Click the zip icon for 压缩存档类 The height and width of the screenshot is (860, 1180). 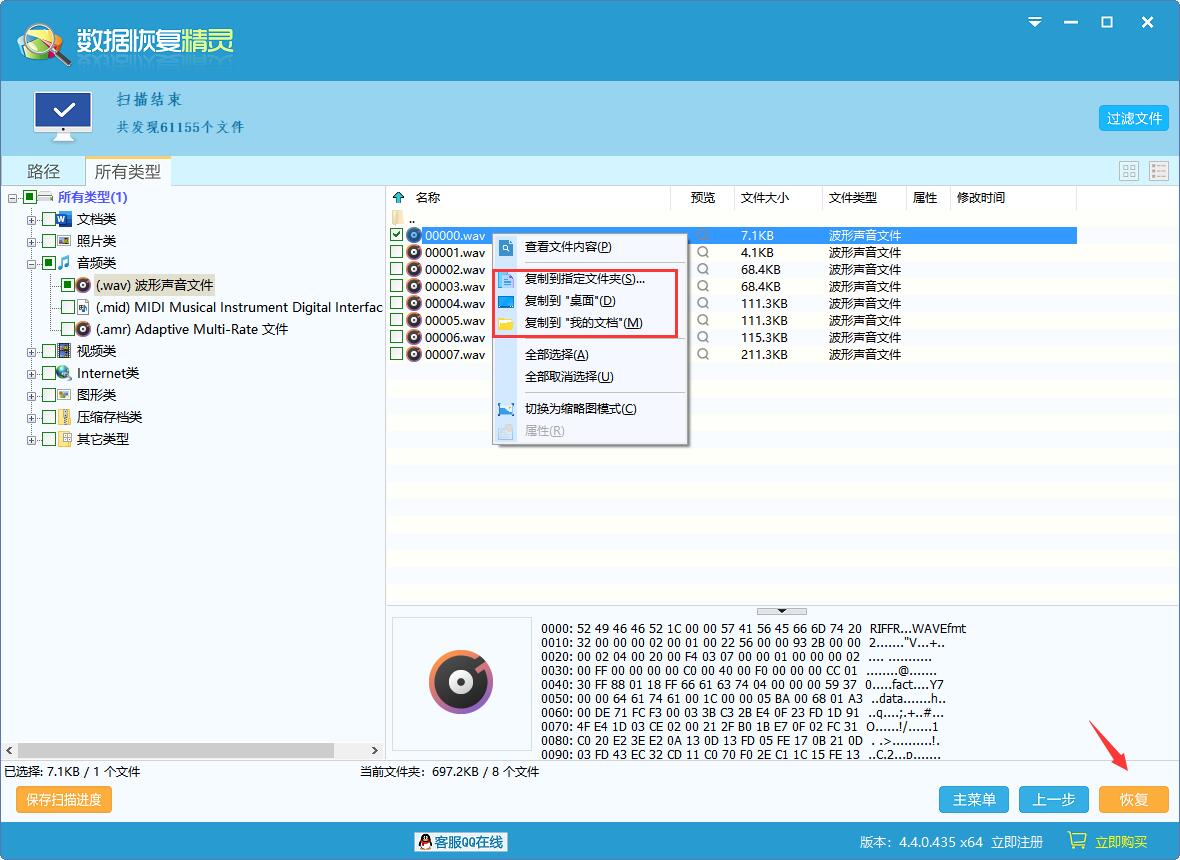pos(65,417)
